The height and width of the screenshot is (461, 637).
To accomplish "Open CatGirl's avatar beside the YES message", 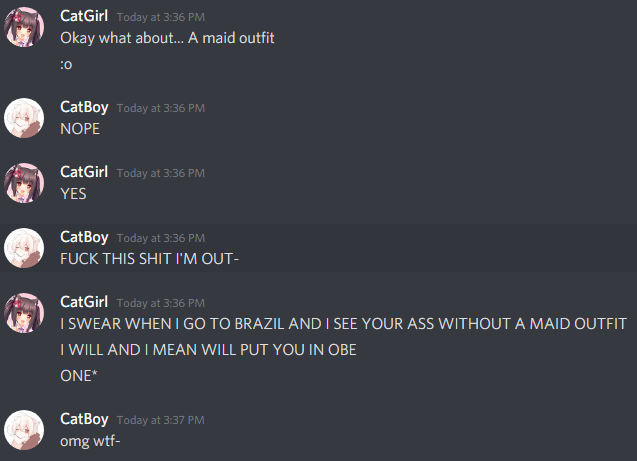I will 24,183.
